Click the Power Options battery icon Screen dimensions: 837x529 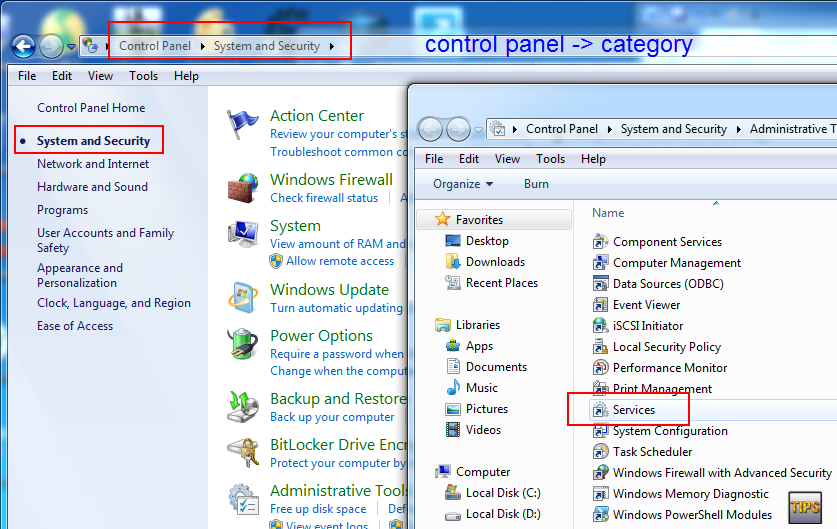pos(243,343)
